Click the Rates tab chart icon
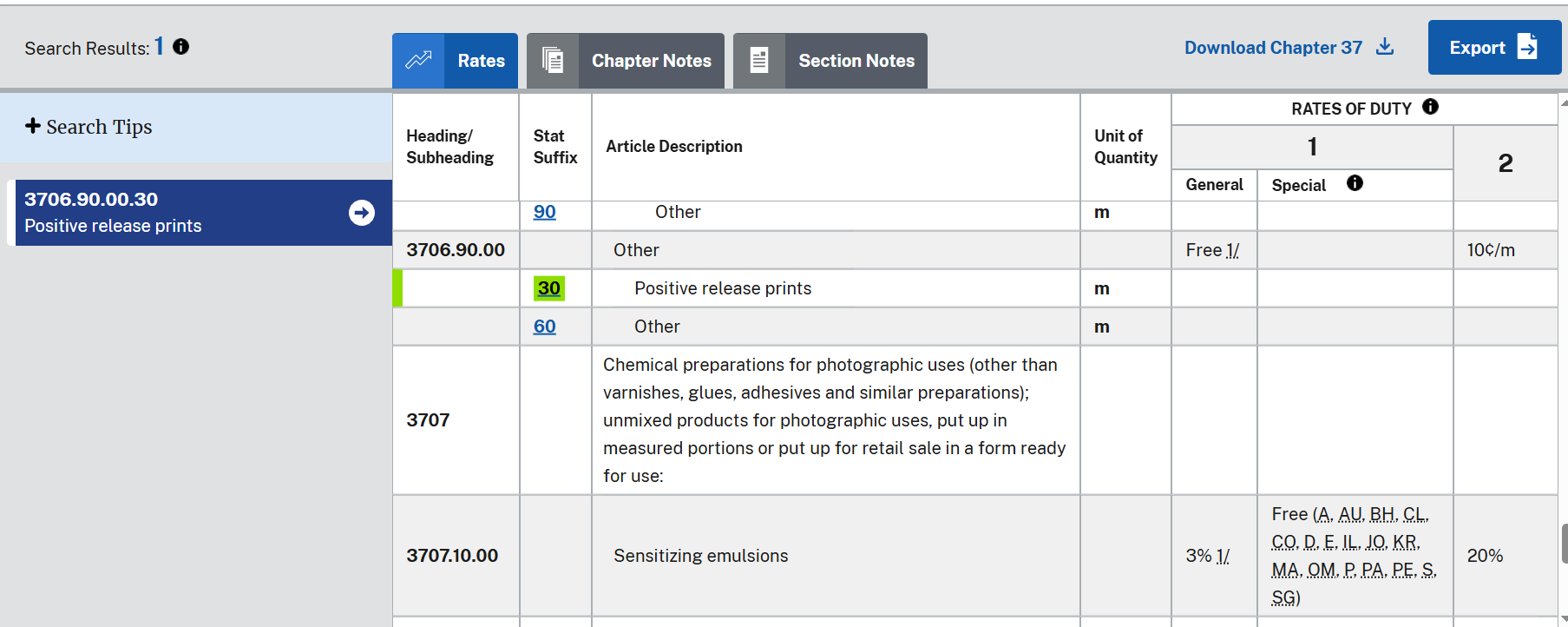1568x627 pixels. 418,61
